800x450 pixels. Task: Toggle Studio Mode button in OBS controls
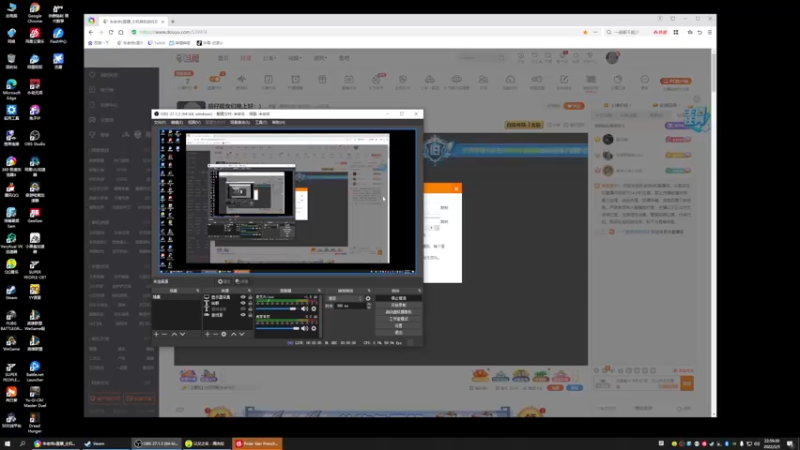click(x=398, y=319)
